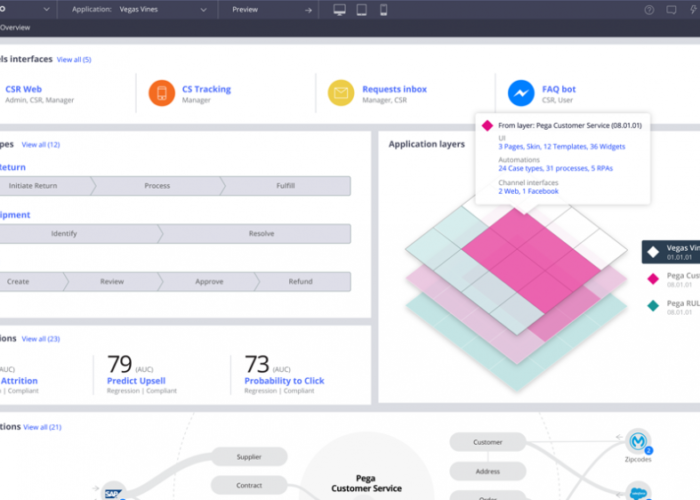Click the Salesforce cloud connector icon

tap(638, 492)
